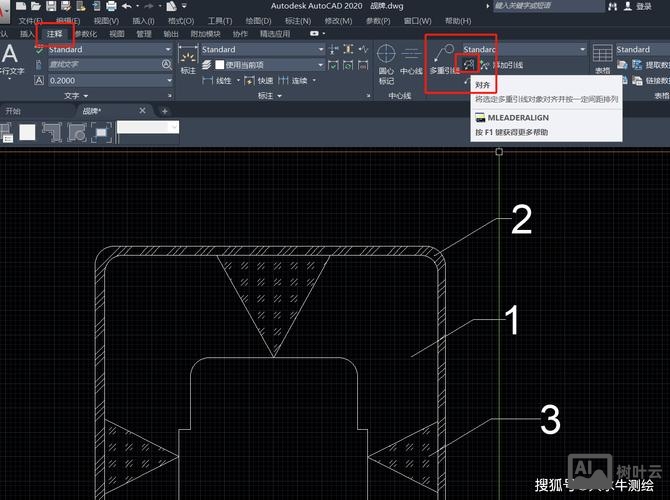Click the 表格 table tool icon

602,57
